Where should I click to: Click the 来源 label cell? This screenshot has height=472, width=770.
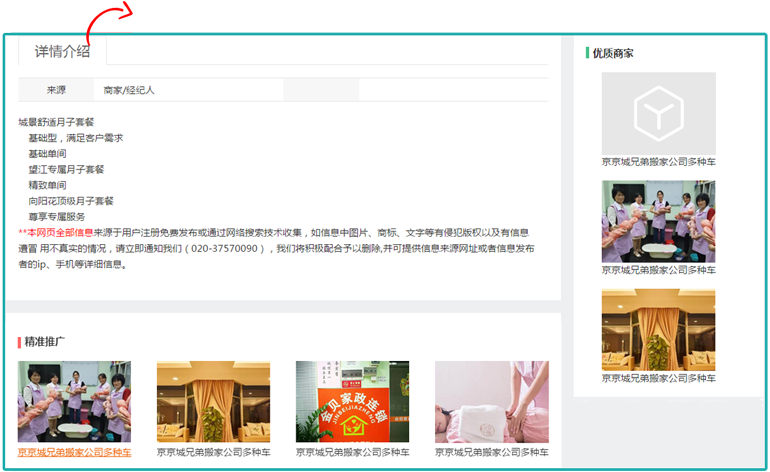point(56,90)
